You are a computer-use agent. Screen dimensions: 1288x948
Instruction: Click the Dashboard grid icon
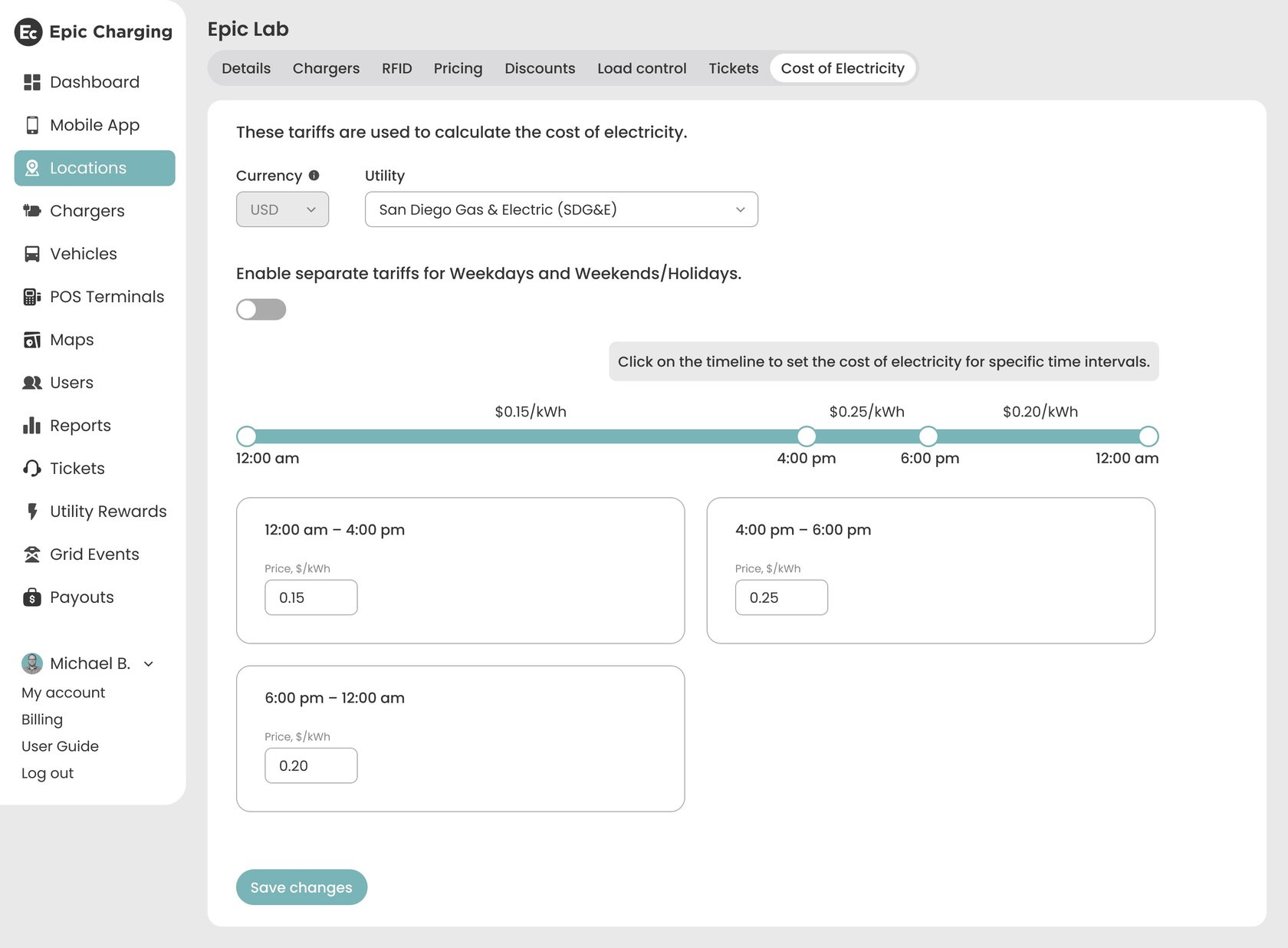tap(31, 82)
